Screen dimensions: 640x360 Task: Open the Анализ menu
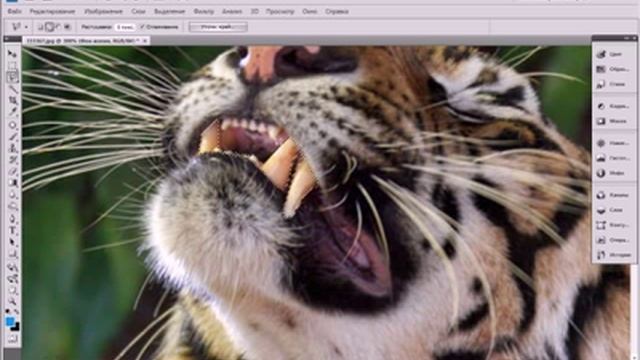(232, 11)
